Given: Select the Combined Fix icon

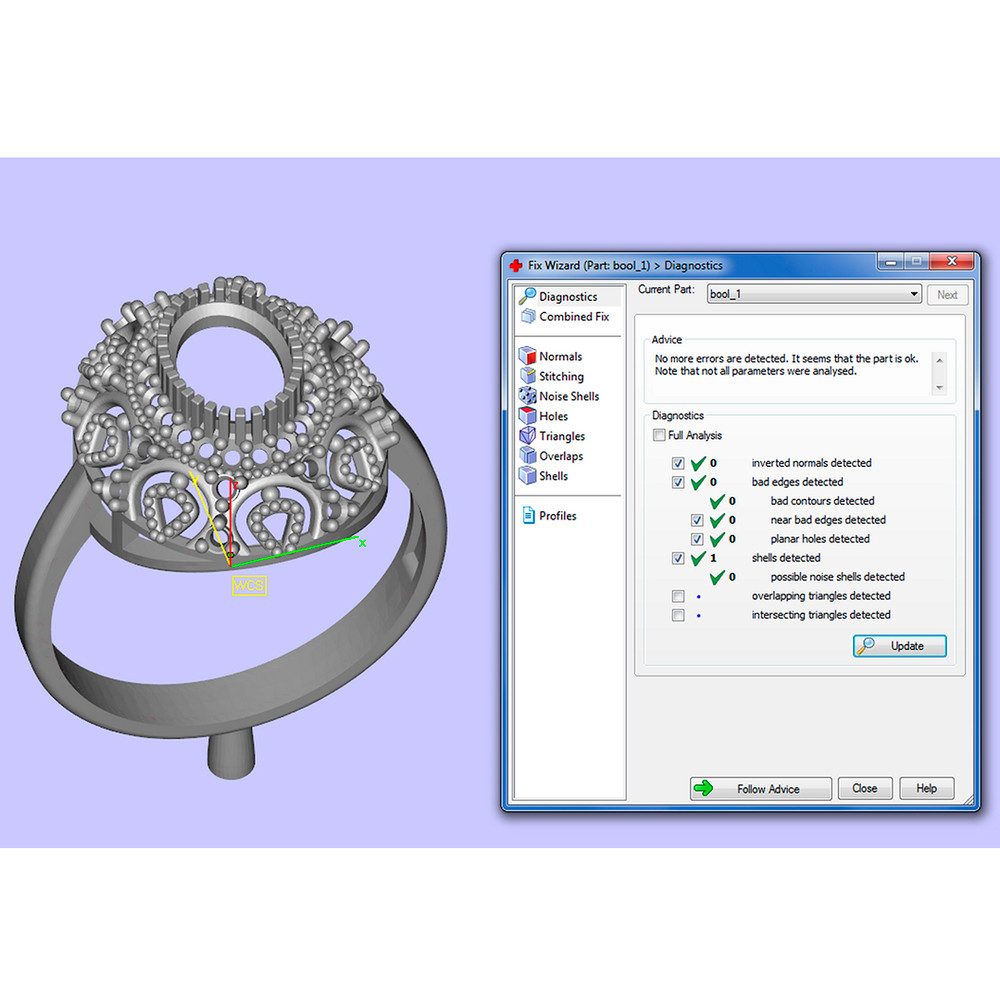Looking at the screenshot, I should [x=527, y=316].
